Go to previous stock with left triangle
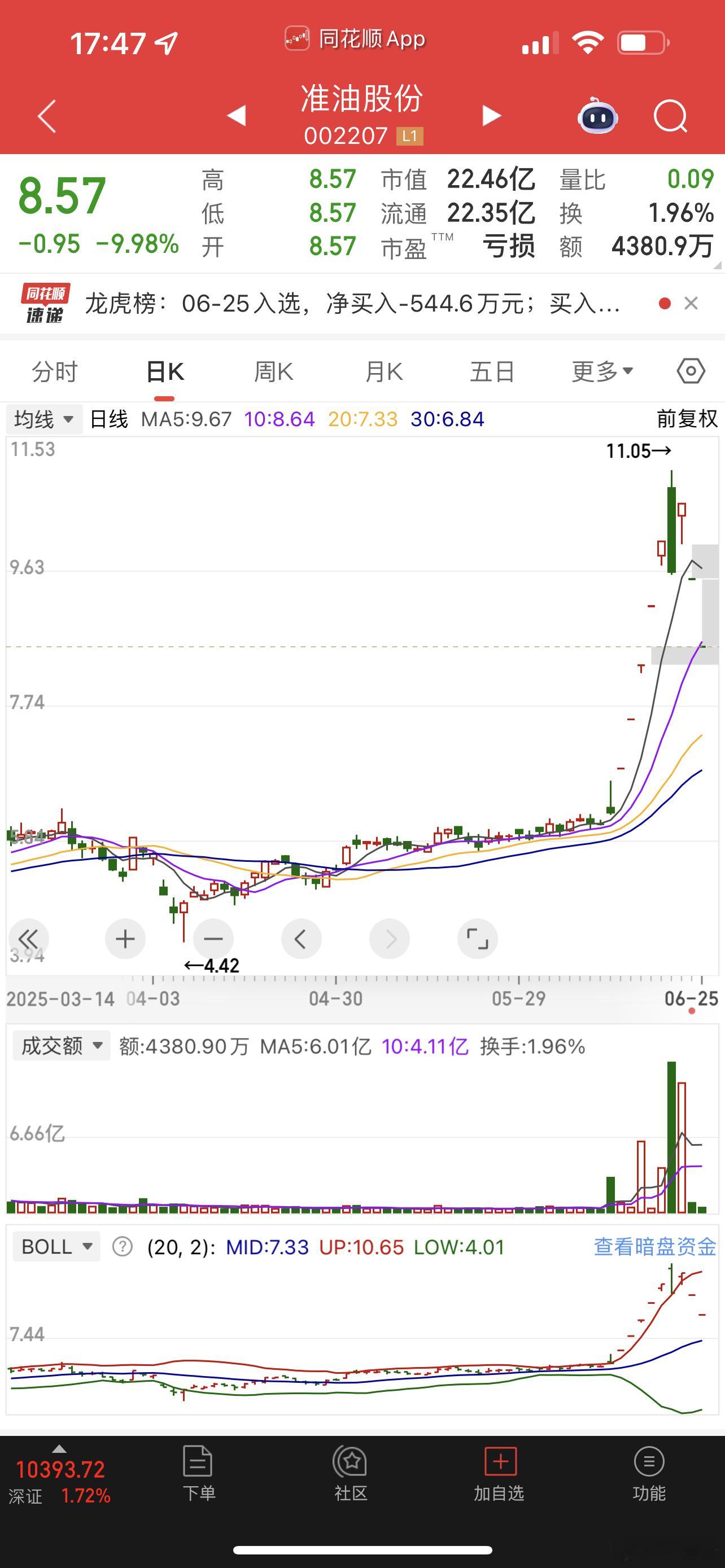 [x=236, y=115]
